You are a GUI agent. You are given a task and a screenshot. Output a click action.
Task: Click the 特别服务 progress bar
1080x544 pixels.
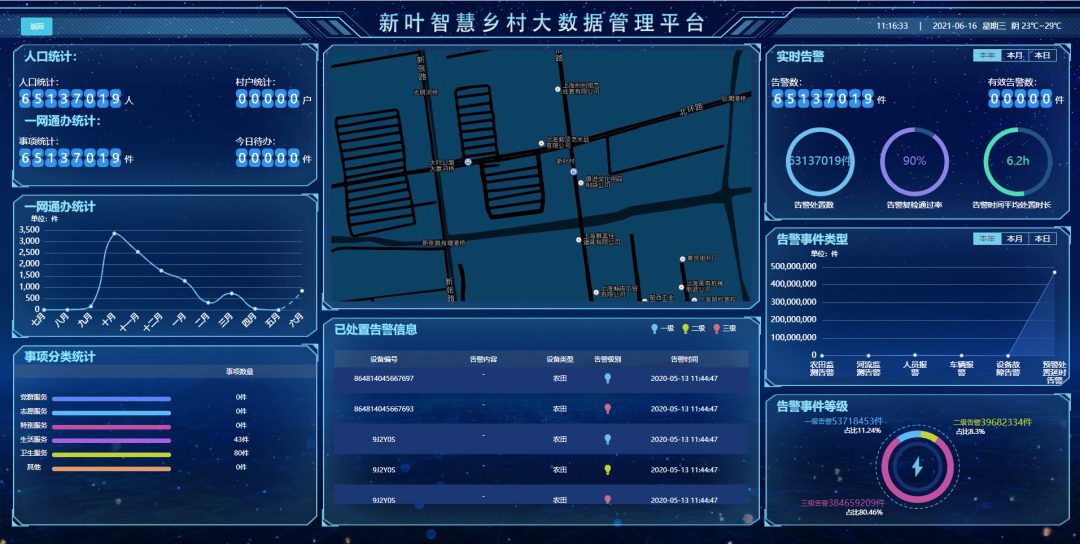(x=112, y=426)
